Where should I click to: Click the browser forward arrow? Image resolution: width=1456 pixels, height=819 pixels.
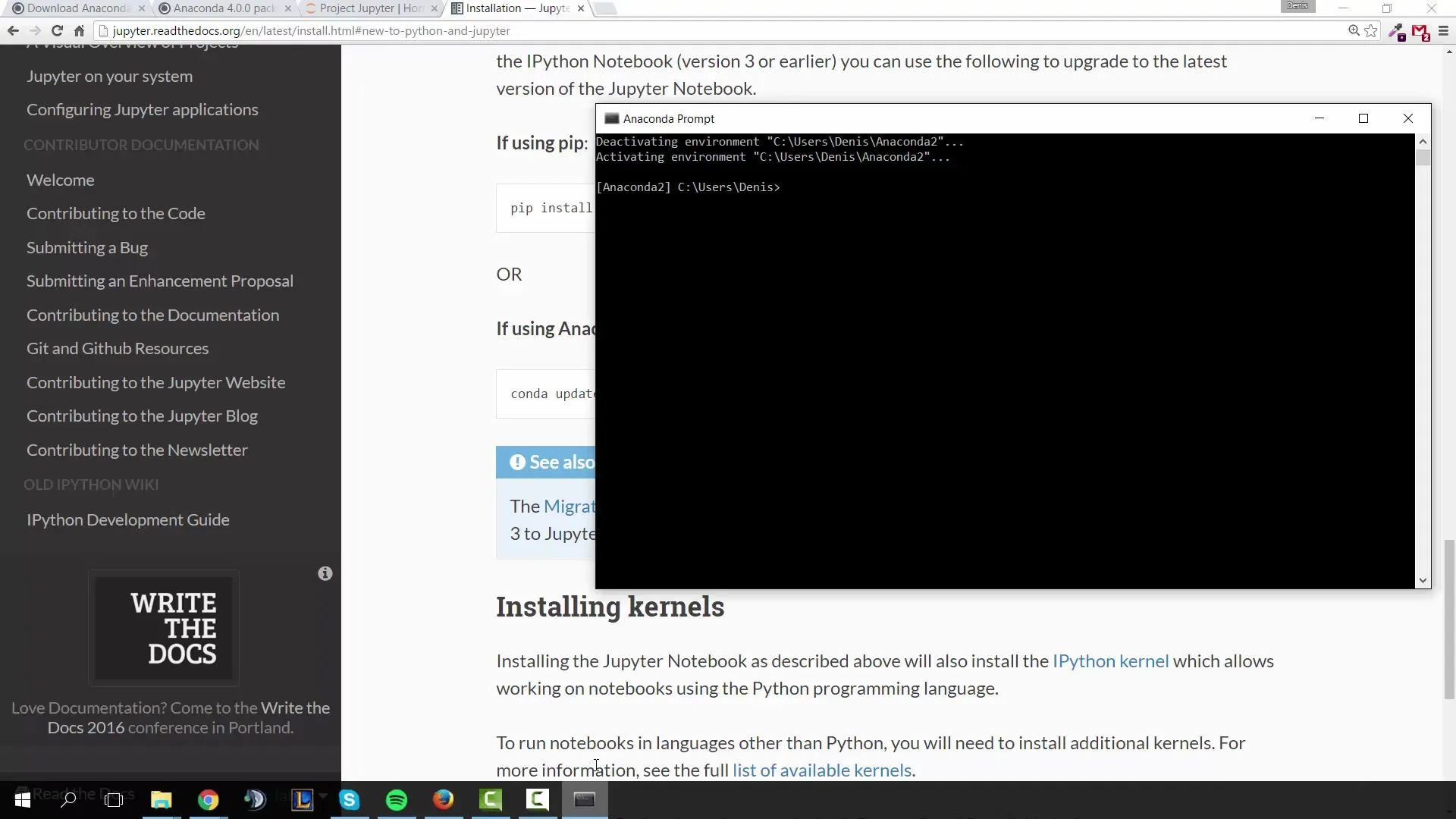click(x=35, y=31)
